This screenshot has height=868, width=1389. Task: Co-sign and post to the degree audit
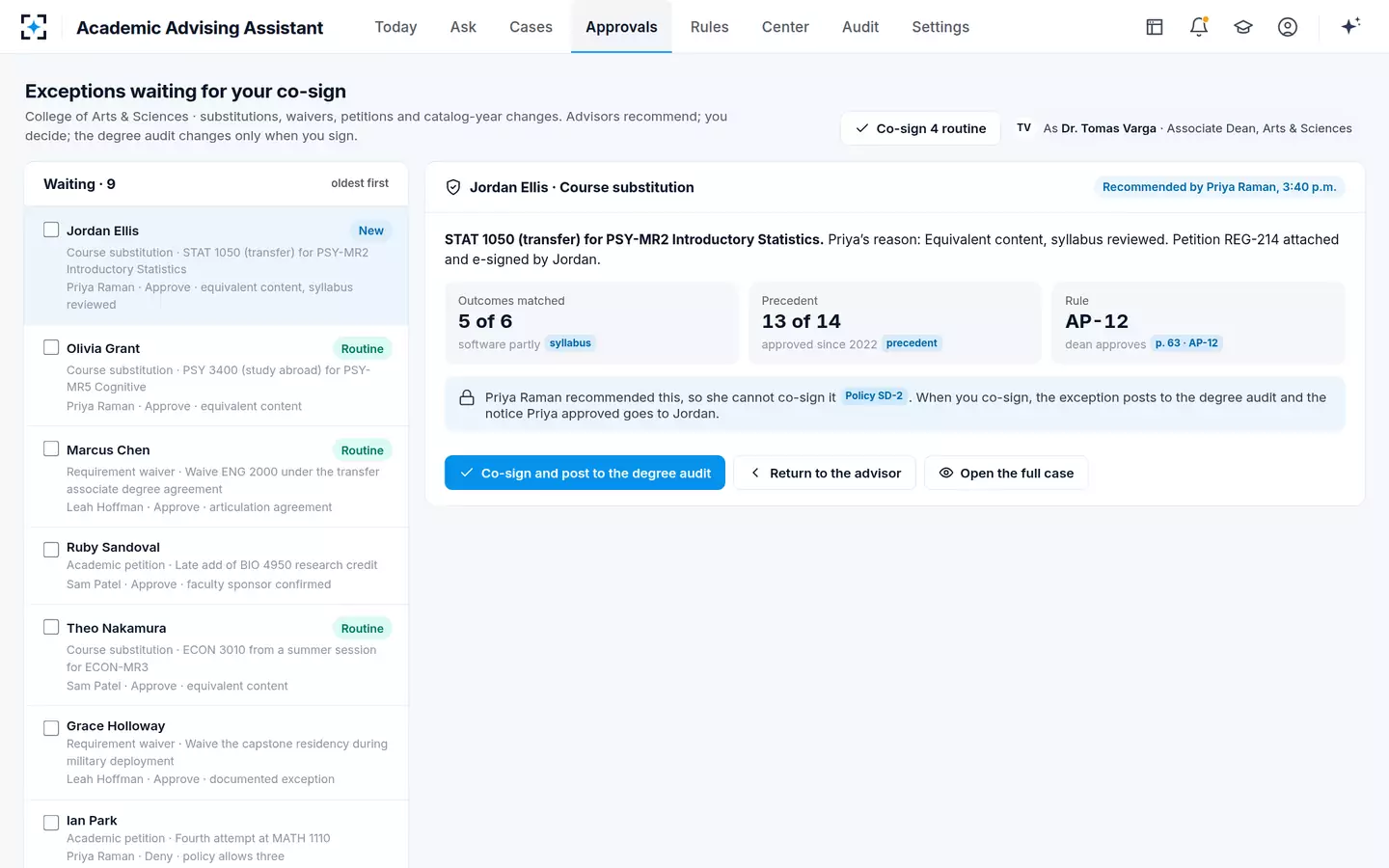(585, 473)
